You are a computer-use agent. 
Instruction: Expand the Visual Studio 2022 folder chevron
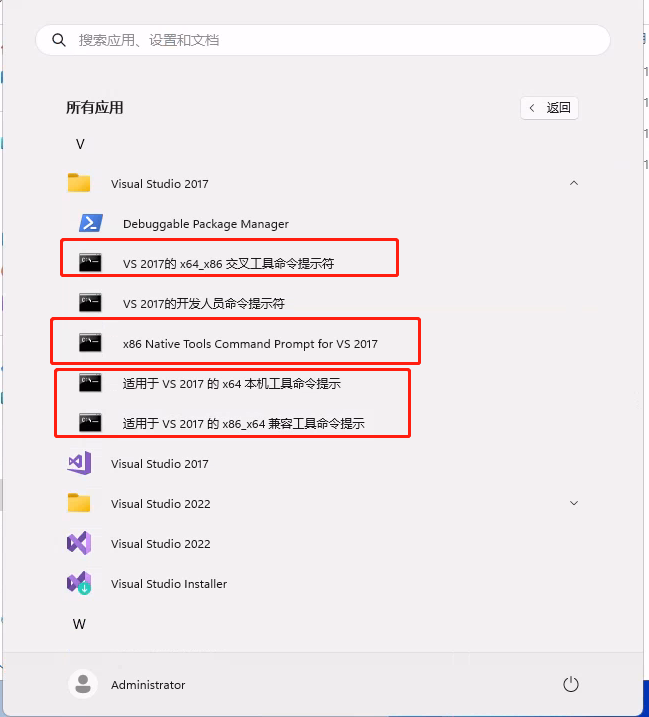574,503
